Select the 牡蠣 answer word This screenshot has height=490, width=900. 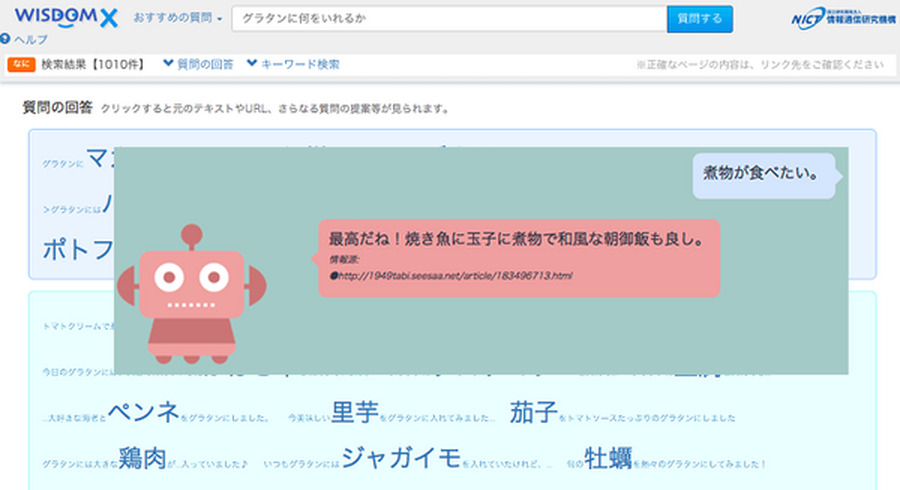(608, 458)
